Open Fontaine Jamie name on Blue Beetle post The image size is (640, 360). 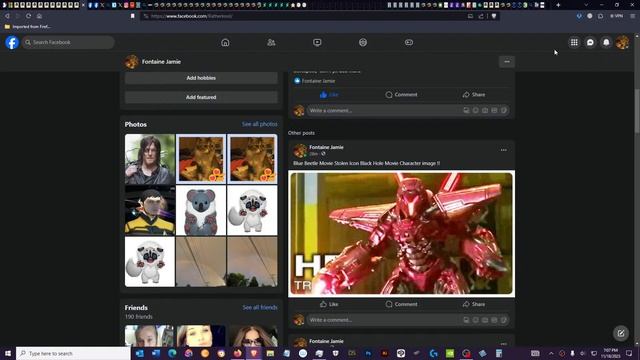(326, 147)
